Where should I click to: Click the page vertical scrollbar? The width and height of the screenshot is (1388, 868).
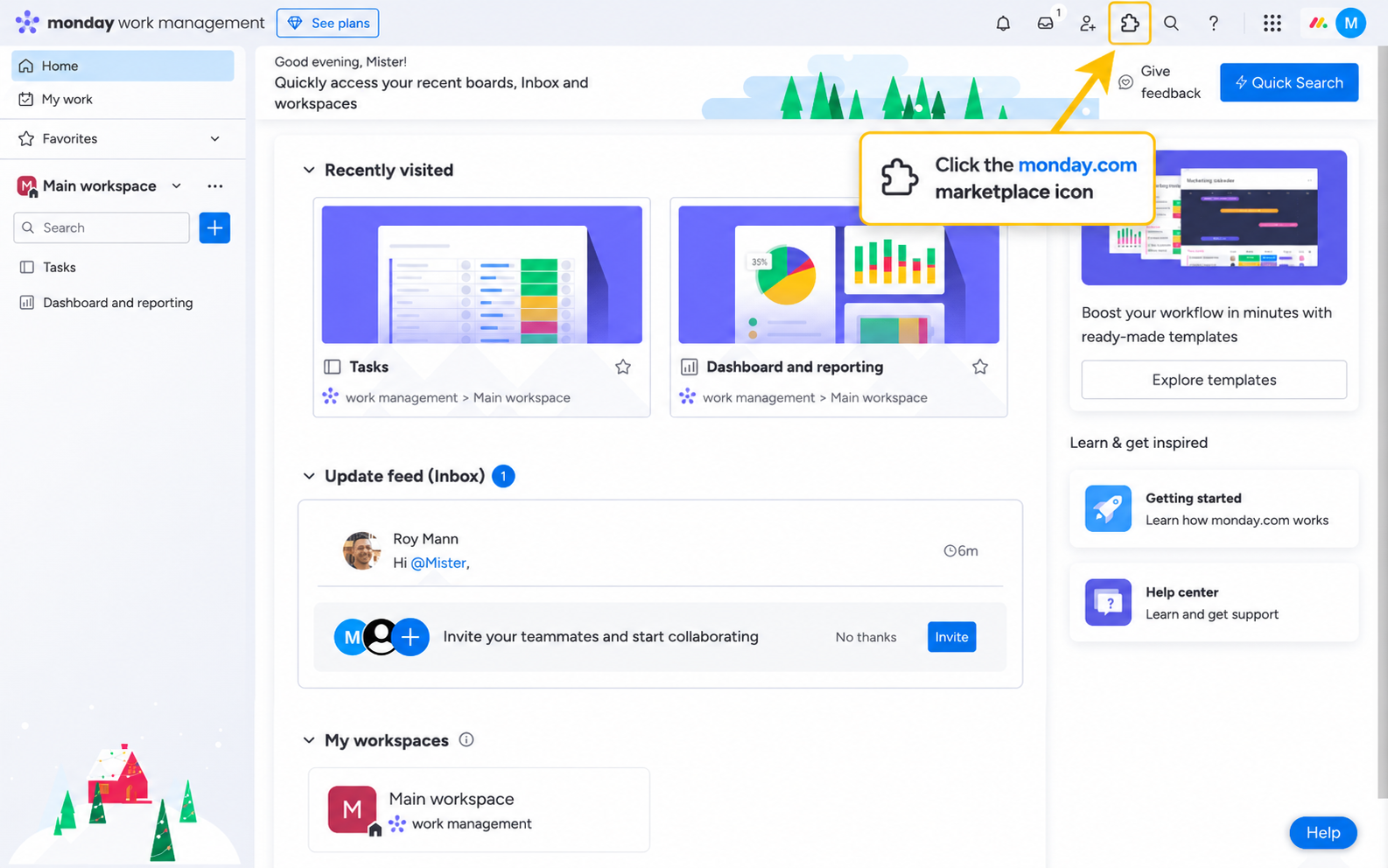[x=1382, y=422]
